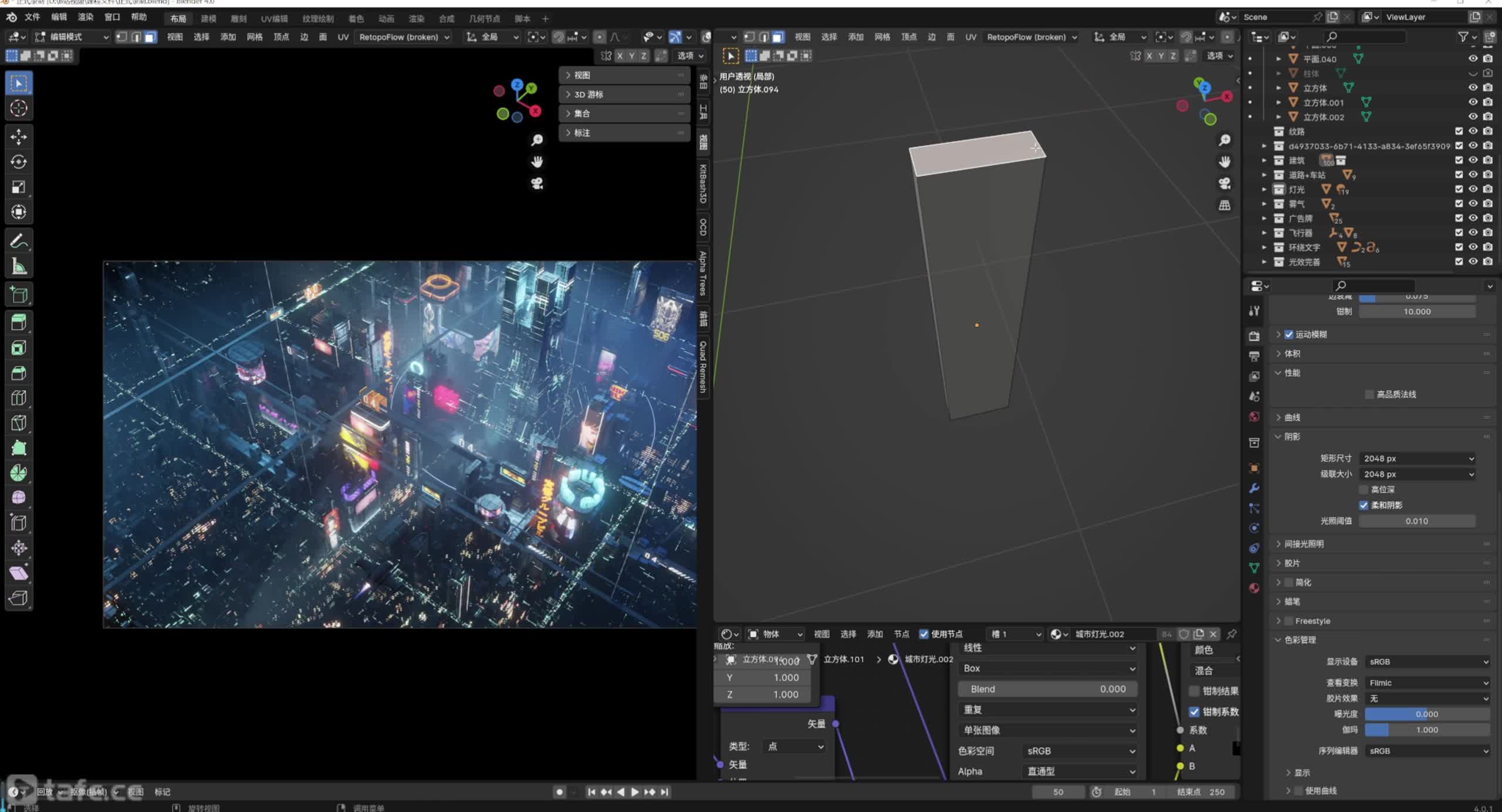Click the current frame field showing 50
This screenshot has width=1502, height=812.
click(x=1058, y=792)
